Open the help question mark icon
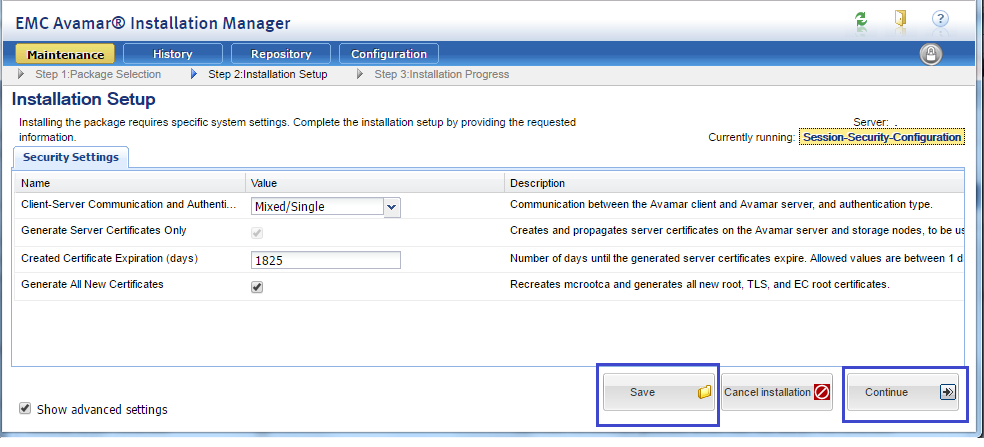Viewport: 984px width, 447px height. [x=940, y=19]
